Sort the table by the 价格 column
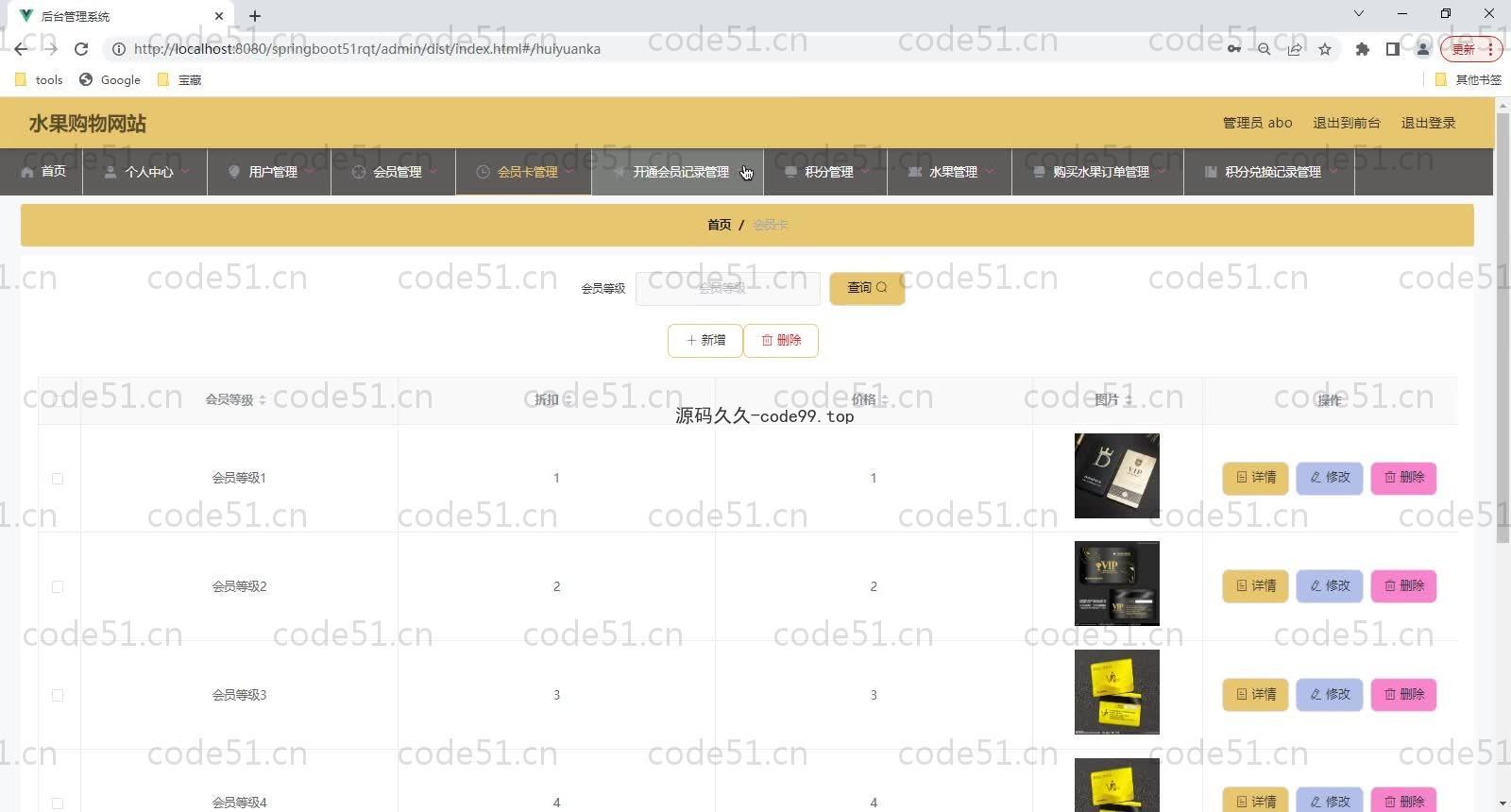 tap(885, 400)
